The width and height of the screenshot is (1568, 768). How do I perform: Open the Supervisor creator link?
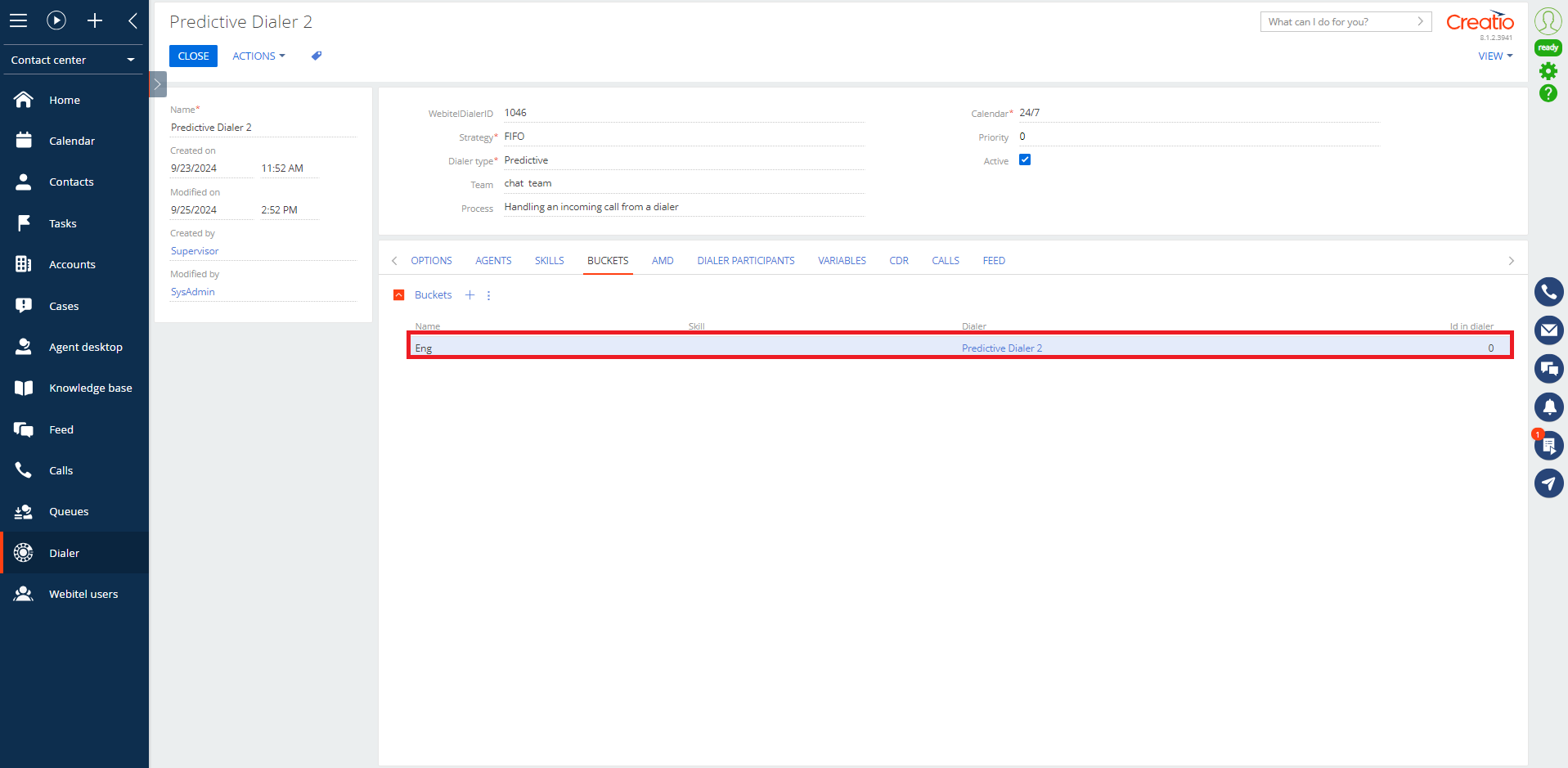(195, 251)
